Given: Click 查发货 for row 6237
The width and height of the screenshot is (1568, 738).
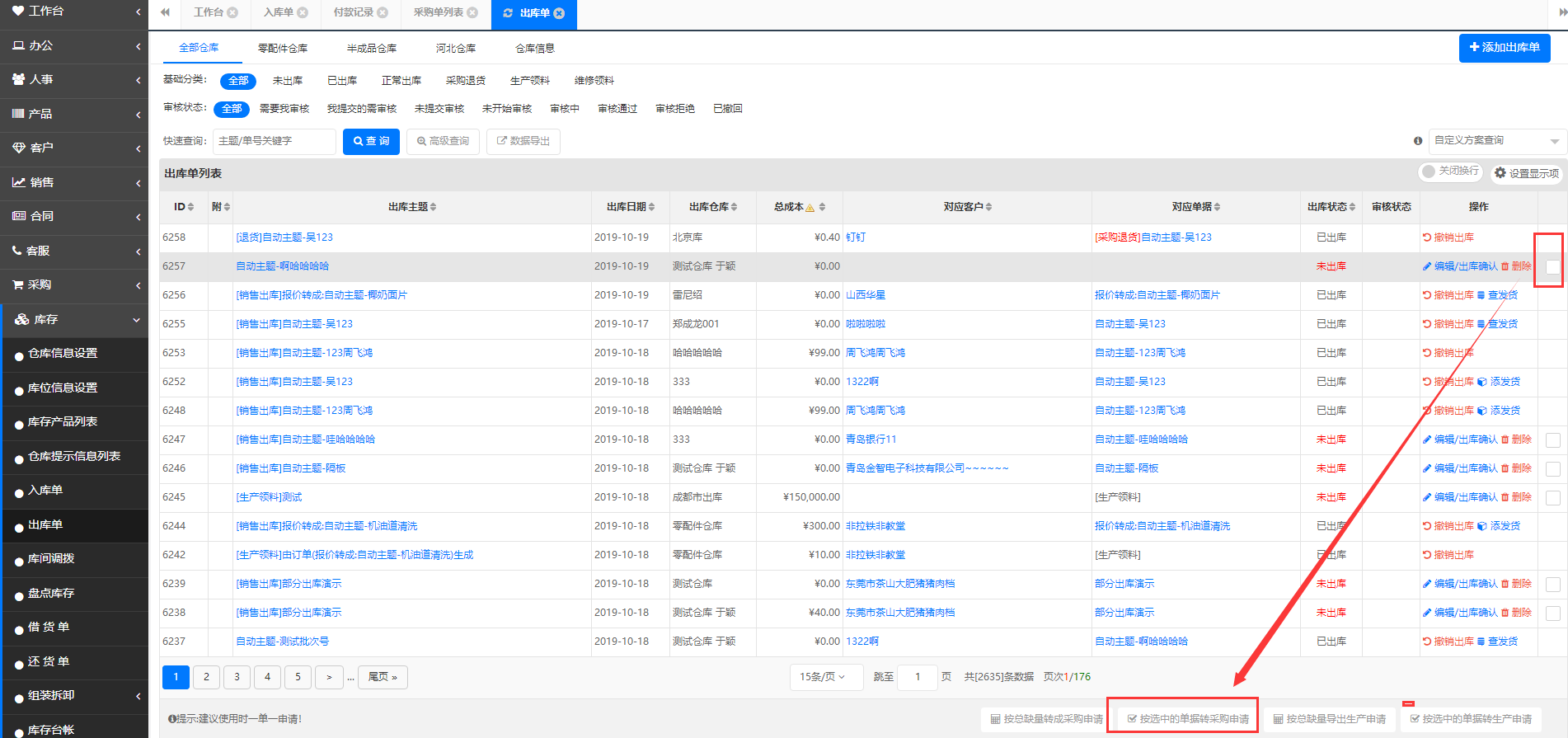Looking at the screenshot, I should (1498, 642).
